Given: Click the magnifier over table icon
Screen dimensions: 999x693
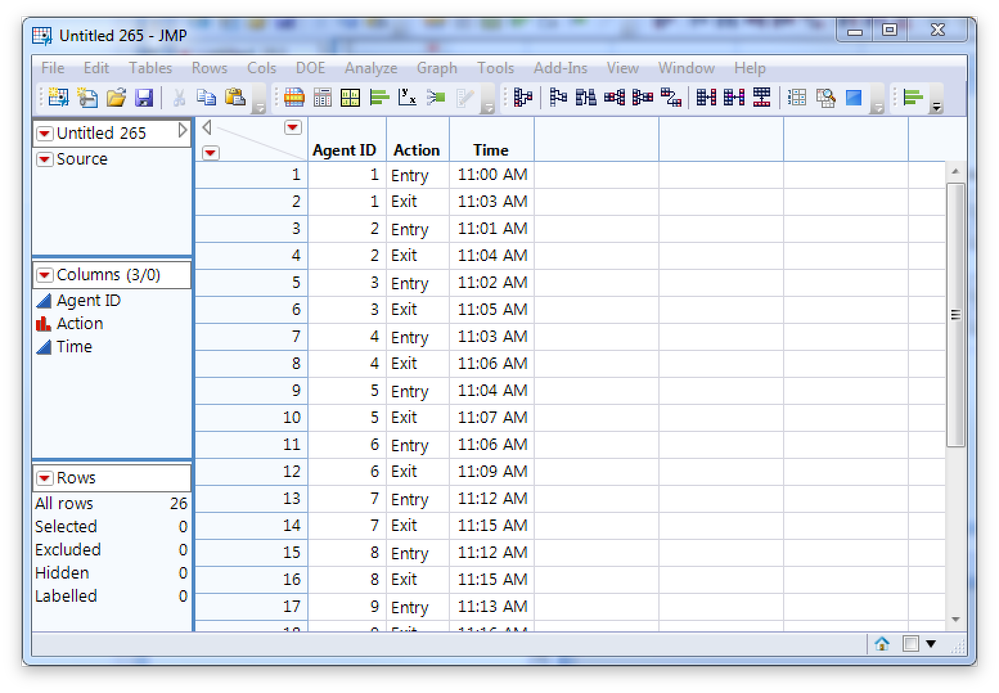Looking at the screenshot, I should coord(826,97).
